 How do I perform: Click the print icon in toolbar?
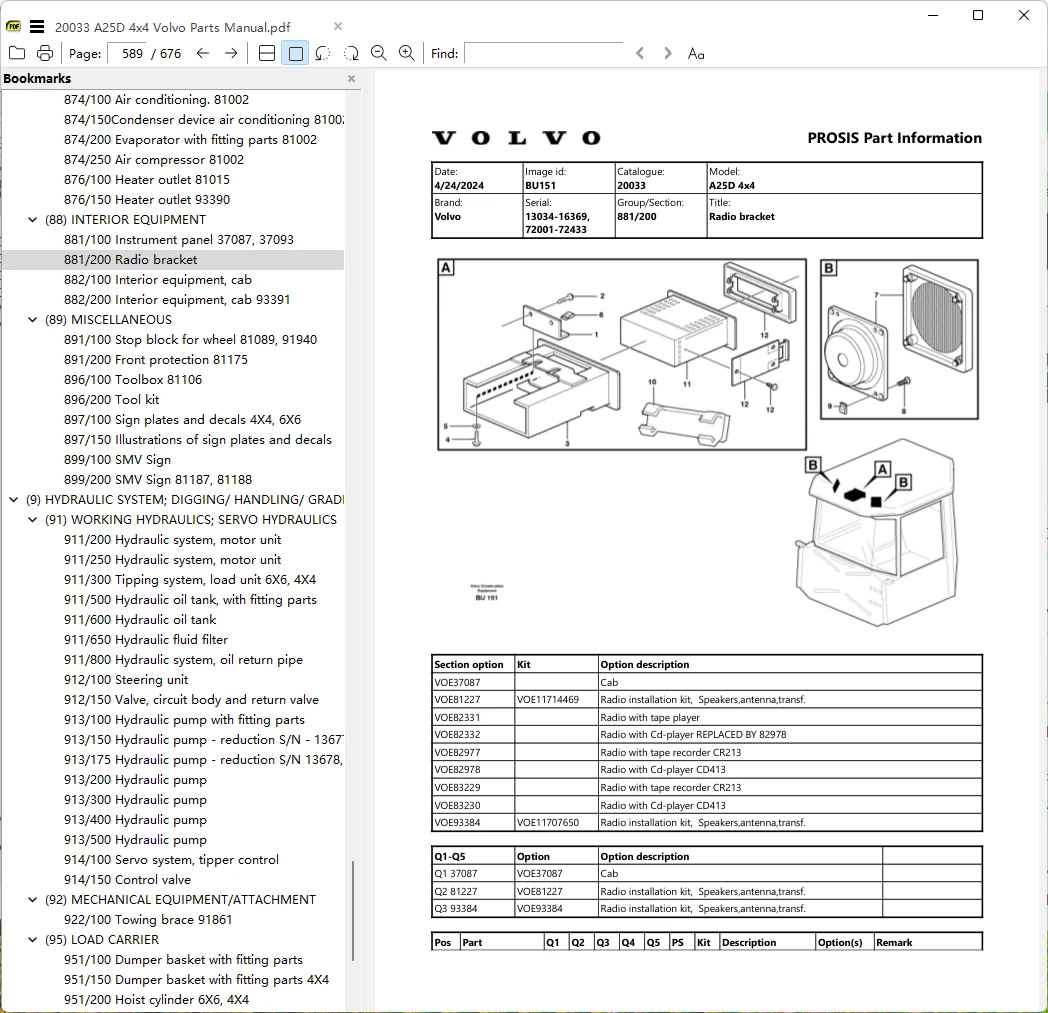[x=45, y=53]
